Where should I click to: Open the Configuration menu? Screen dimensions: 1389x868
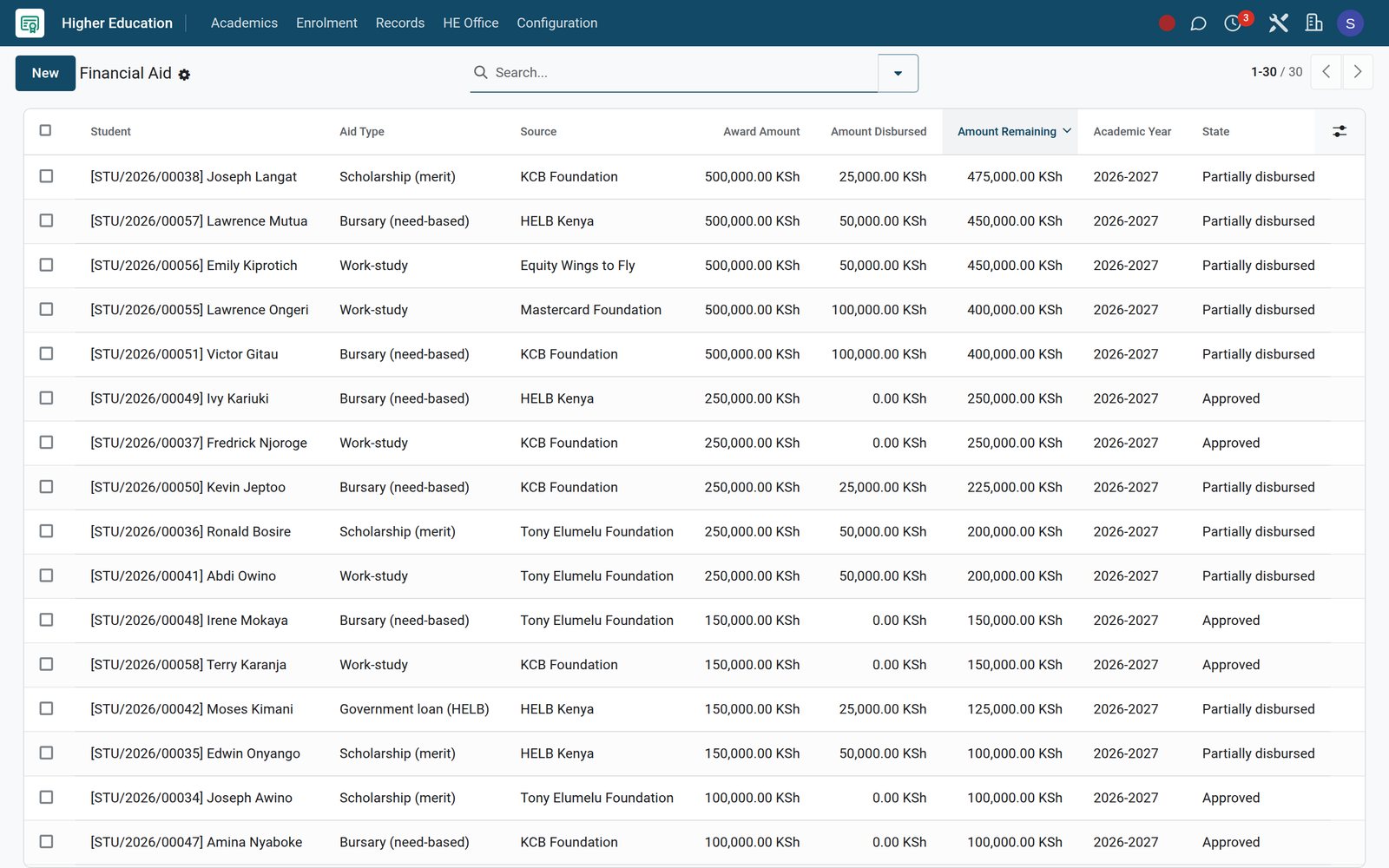click(557, 23)
